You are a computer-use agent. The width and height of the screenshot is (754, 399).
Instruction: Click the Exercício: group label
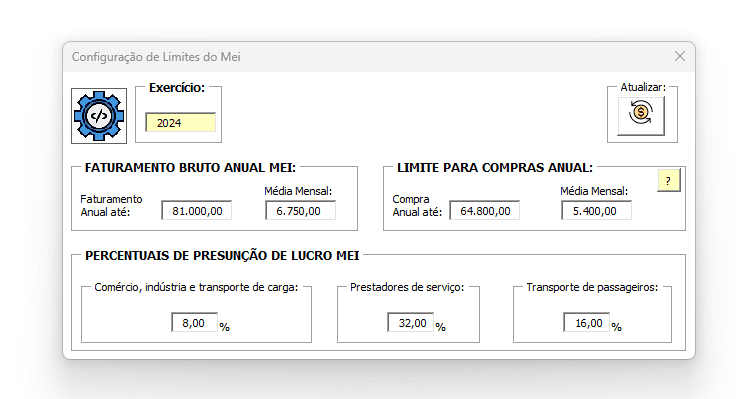point(177,87)
